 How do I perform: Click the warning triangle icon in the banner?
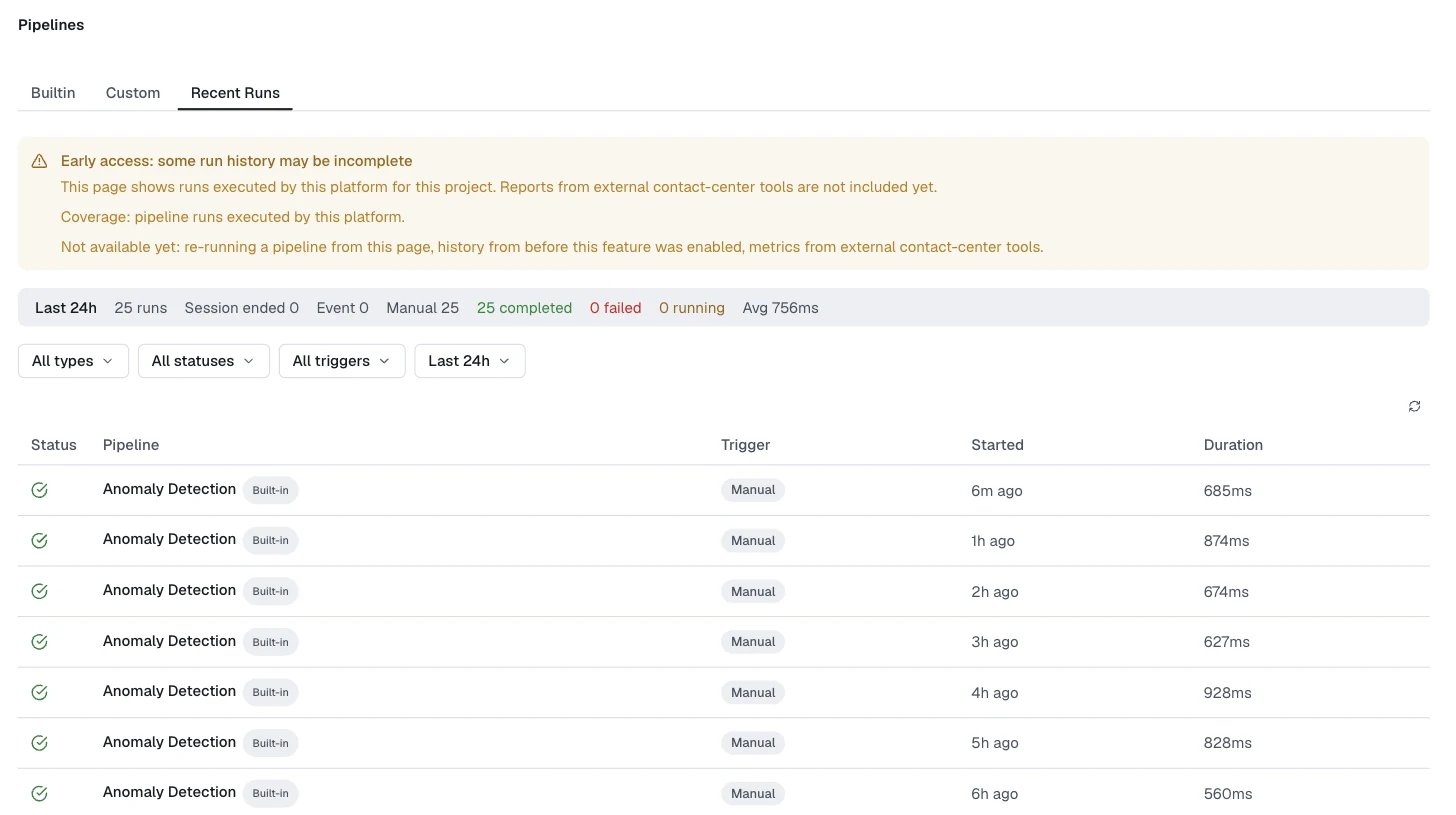point(39,161)
